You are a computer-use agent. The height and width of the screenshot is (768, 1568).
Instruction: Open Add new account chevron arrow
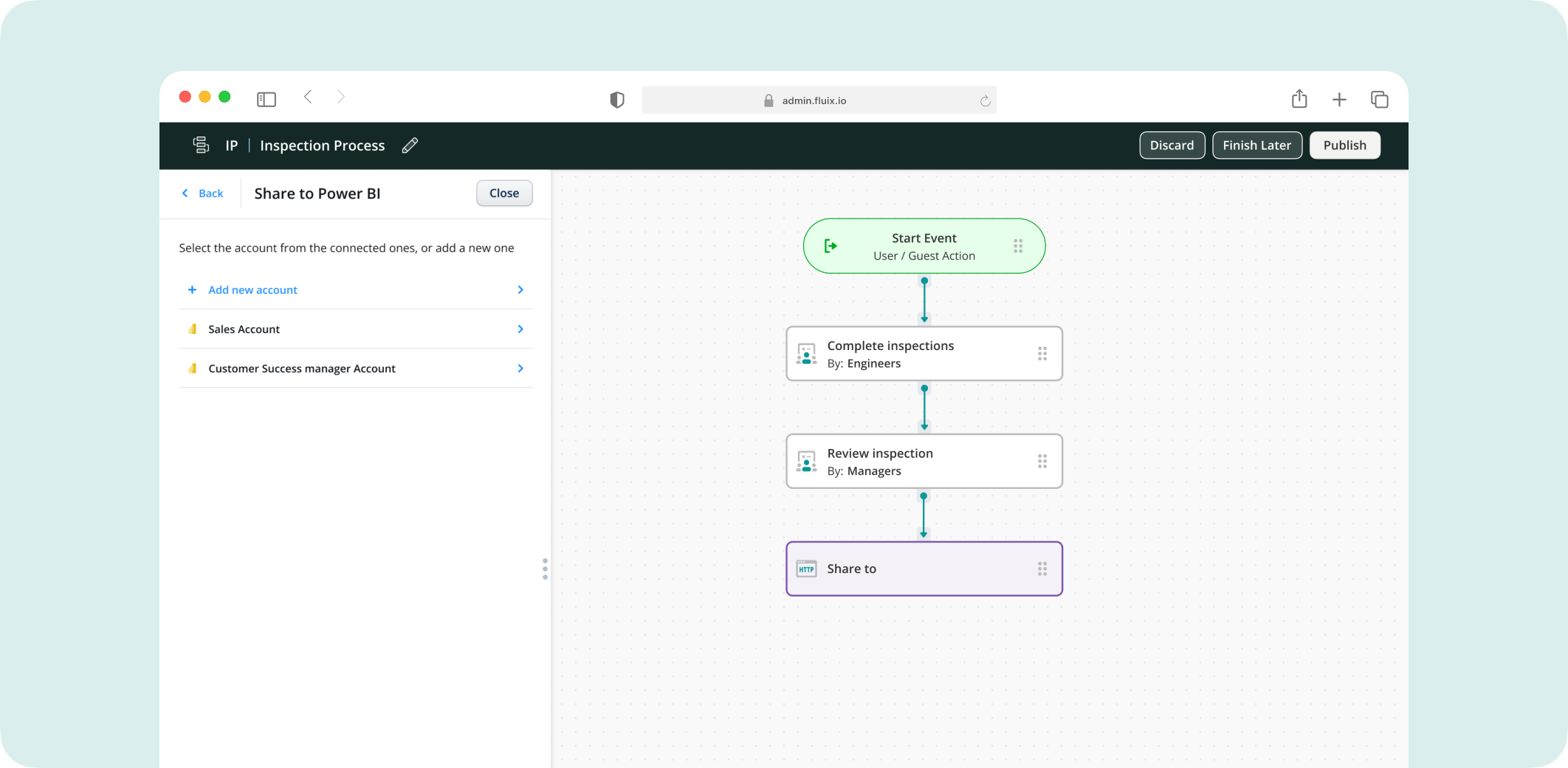click(x=520, y=290)
